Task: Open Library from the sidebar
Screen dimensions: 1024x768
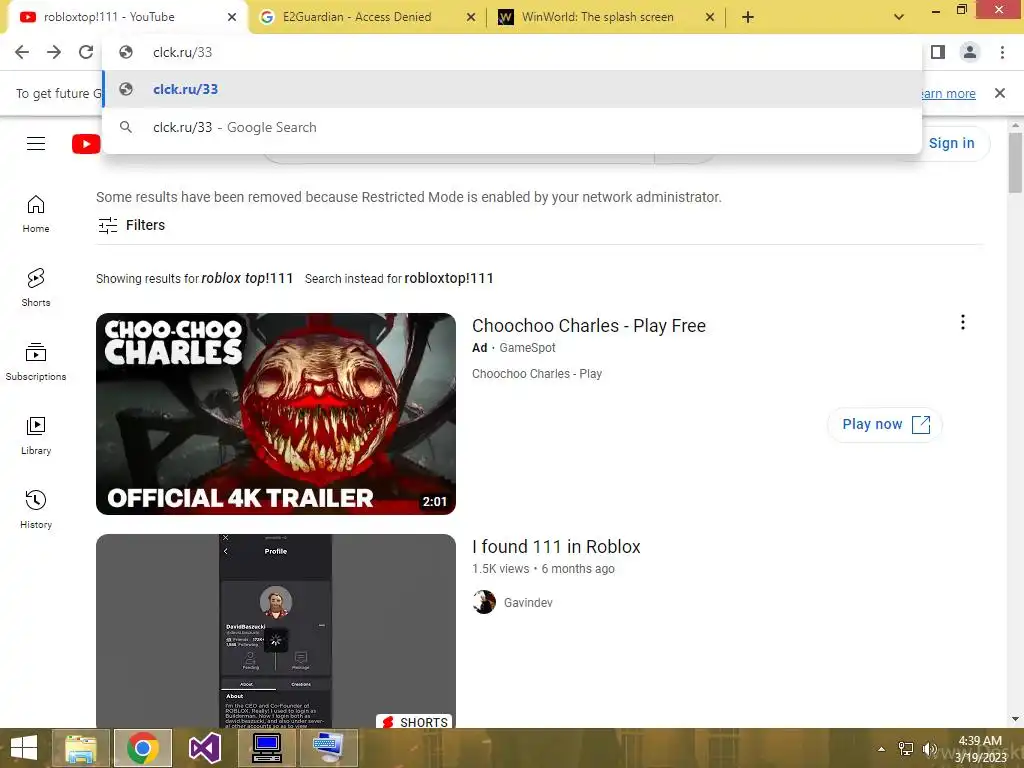Action: [x=36, y=436]
